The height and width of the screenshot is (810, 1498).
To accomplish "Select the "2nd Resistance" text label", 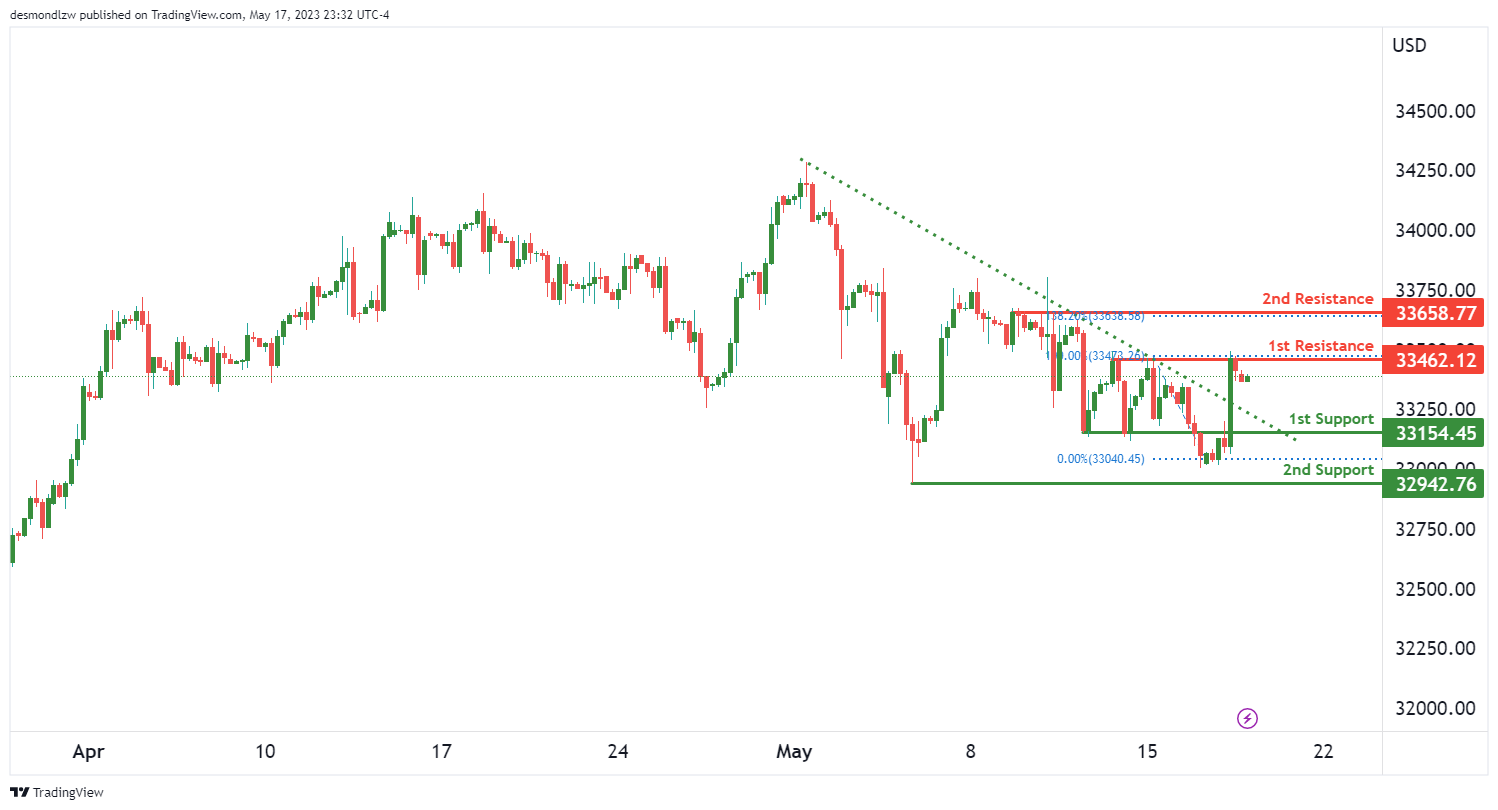I will [x=1317, y=298].
